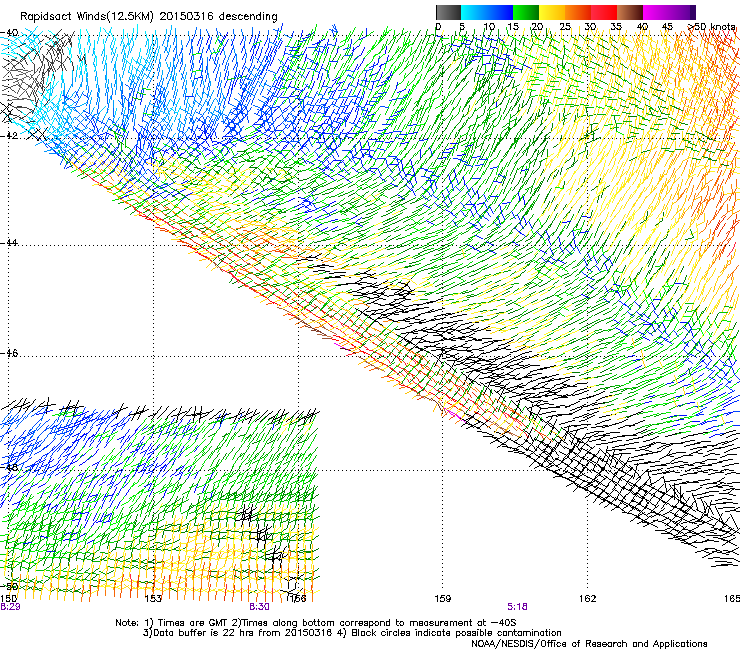Click the latitude label -42
This screenshot has height=650, width=740.
click(9, 136)
